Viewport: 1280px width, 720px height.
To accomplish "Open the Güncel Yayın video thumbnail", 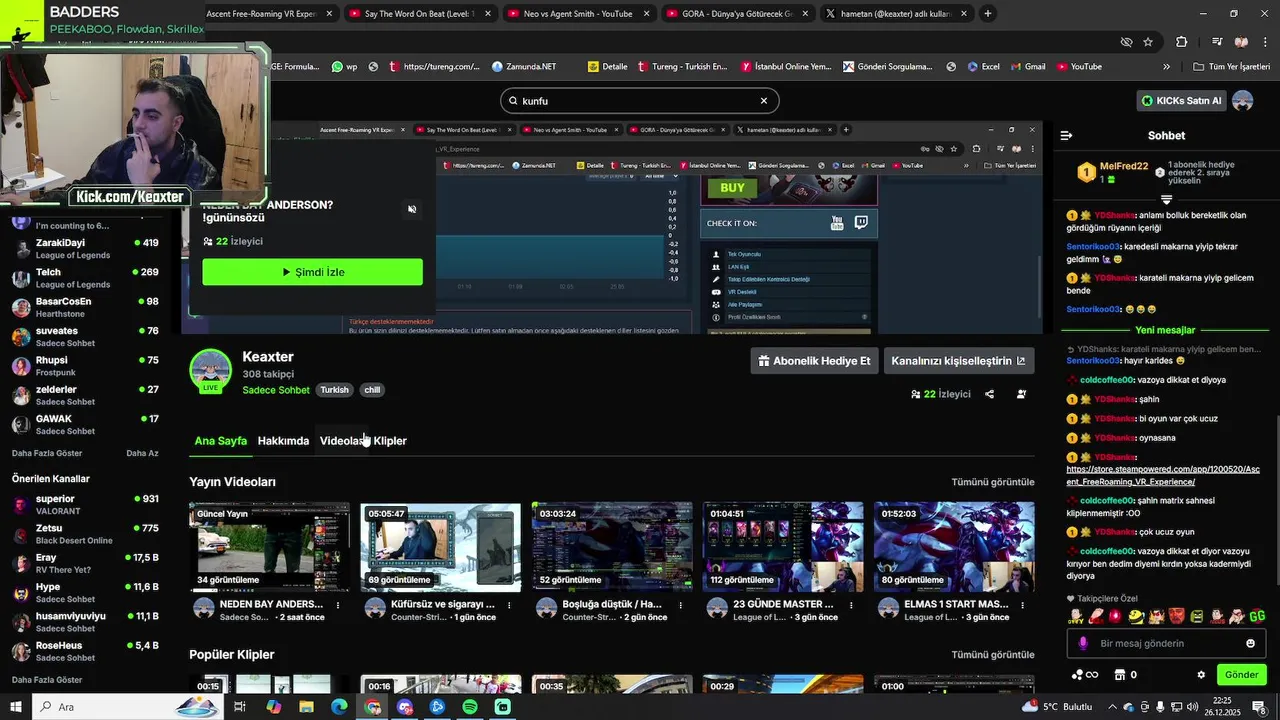I will coord(270,547).
